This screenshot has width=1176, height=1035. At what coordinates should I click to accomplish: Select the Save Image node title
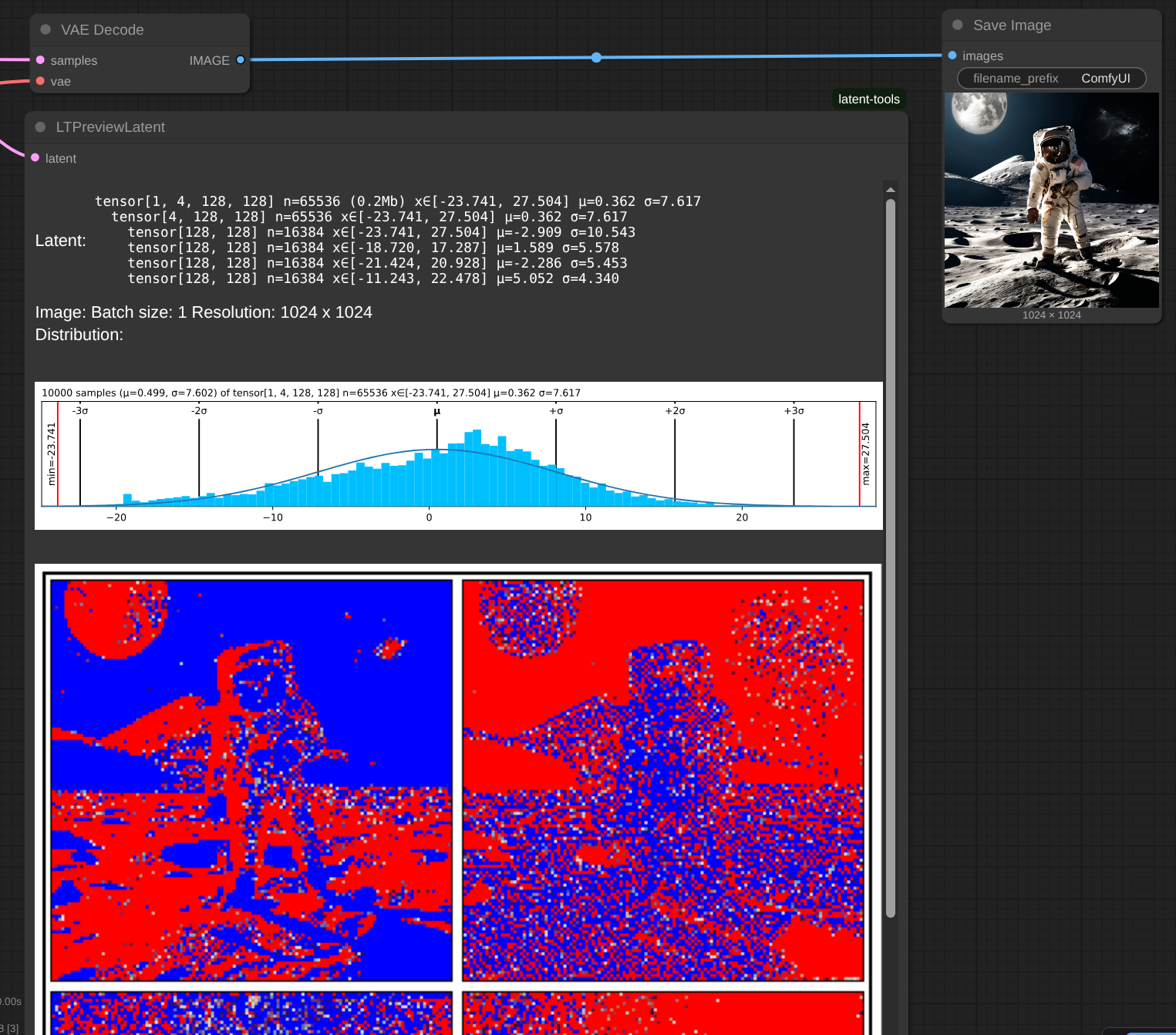(1012, 25)
